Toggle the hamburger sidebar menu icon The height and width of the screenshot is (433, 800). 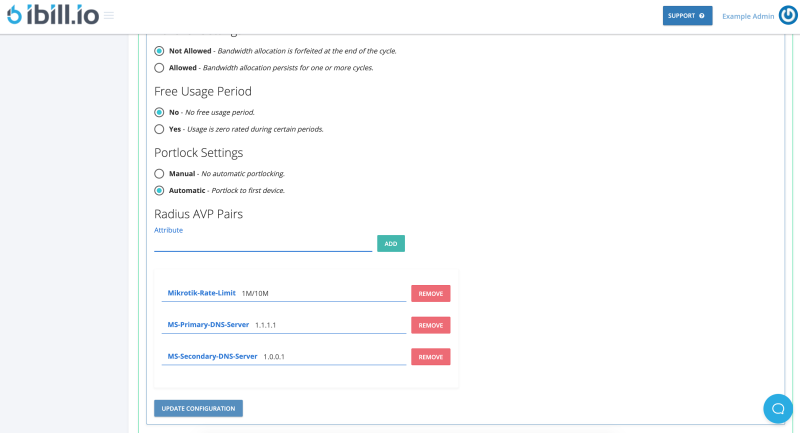pyautogui.click(x=108, y=16)
